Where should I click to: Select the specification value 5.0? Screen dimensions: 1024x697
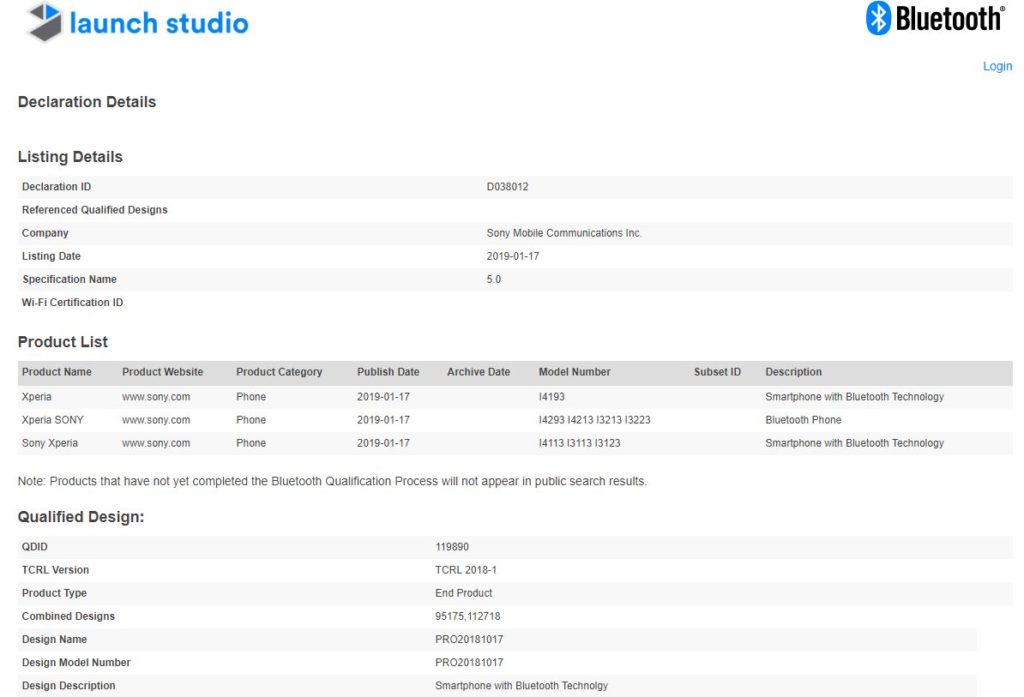pos(494,280)
